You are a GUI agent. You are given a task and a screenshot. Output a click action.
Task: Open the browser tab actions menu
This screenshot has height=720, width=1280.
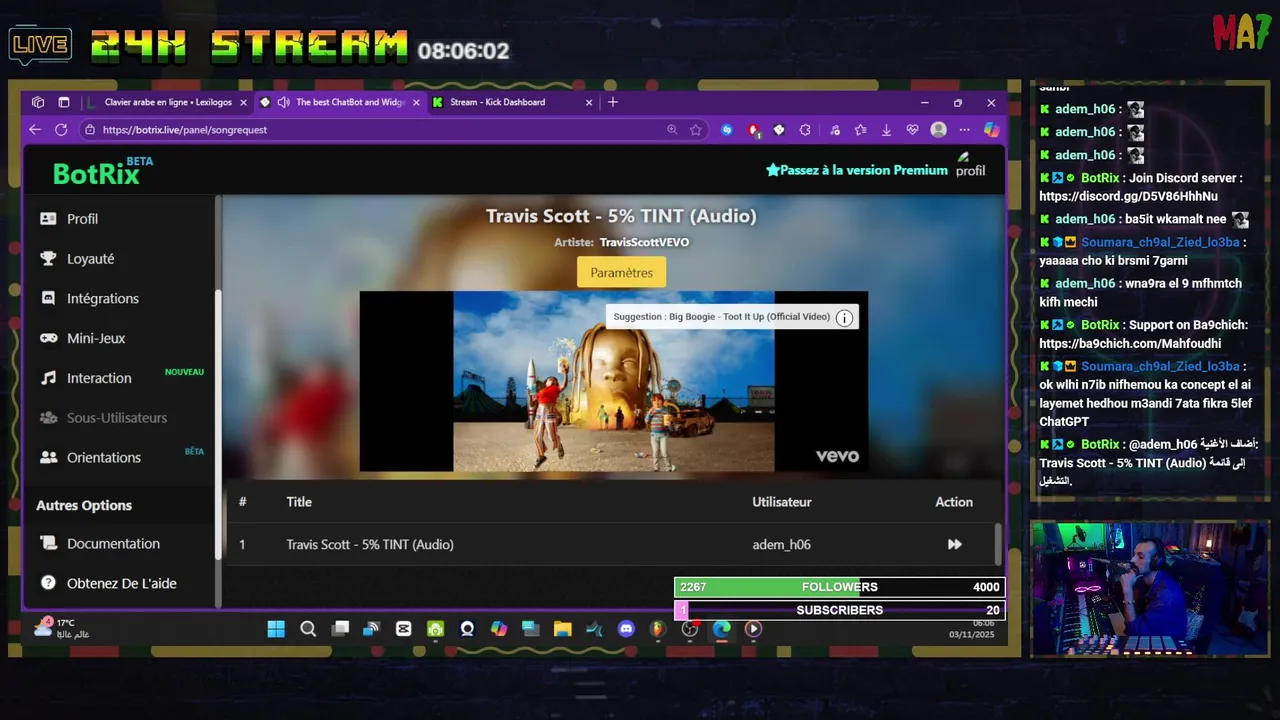64,102
